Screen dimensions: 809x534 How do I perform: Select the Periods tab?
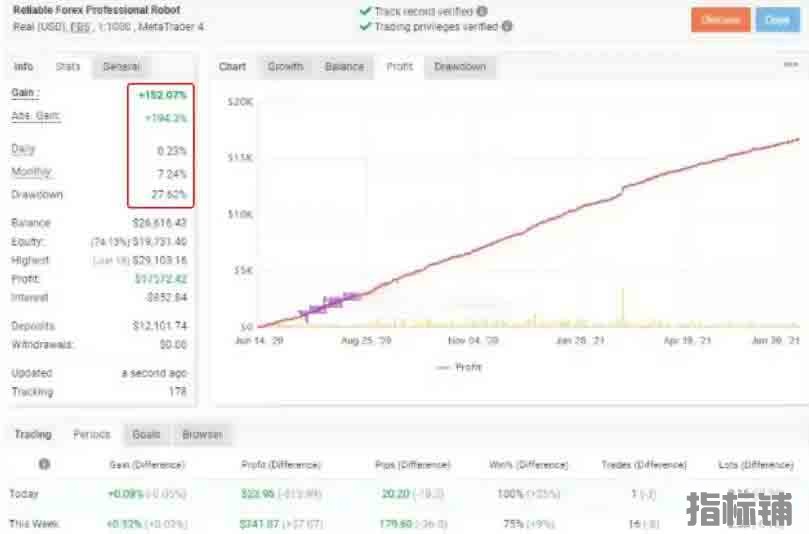click(92, 435)
